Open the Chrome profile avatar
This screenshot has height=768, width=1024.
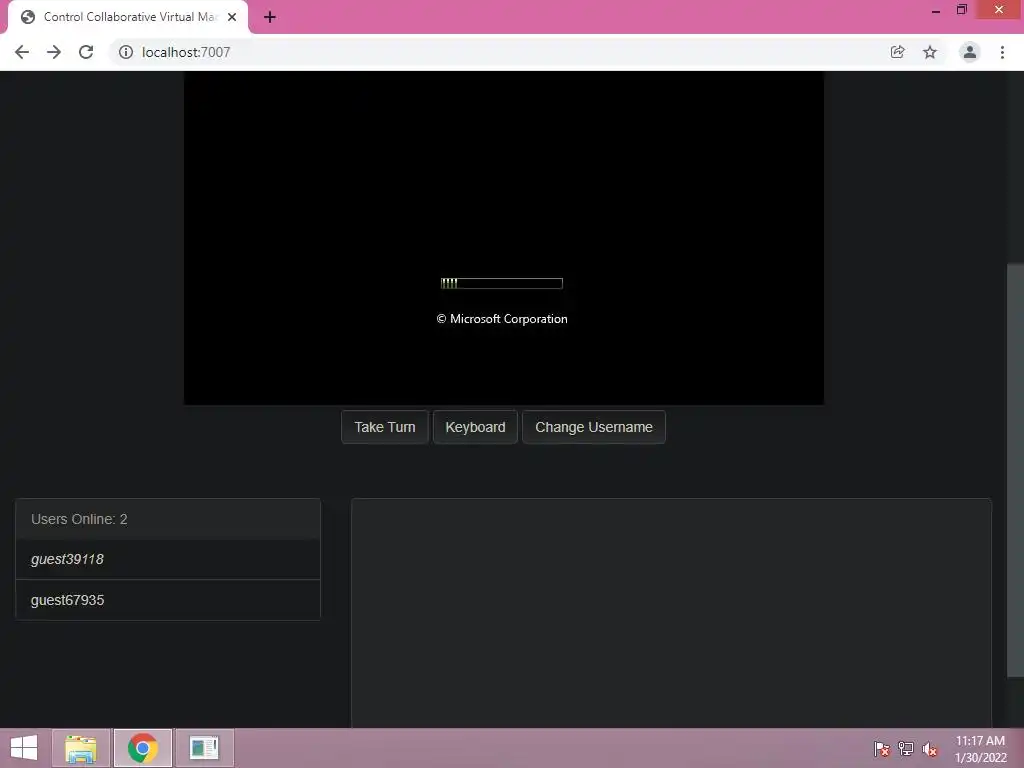click(x=970, y=52)
